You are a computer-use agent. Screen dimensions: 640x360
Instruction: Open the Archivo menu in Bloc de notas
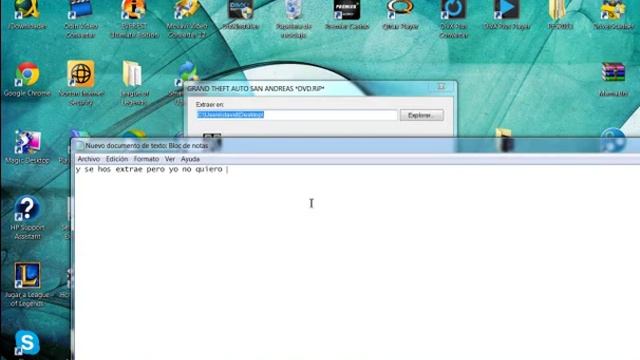click(x=89, y=159)
